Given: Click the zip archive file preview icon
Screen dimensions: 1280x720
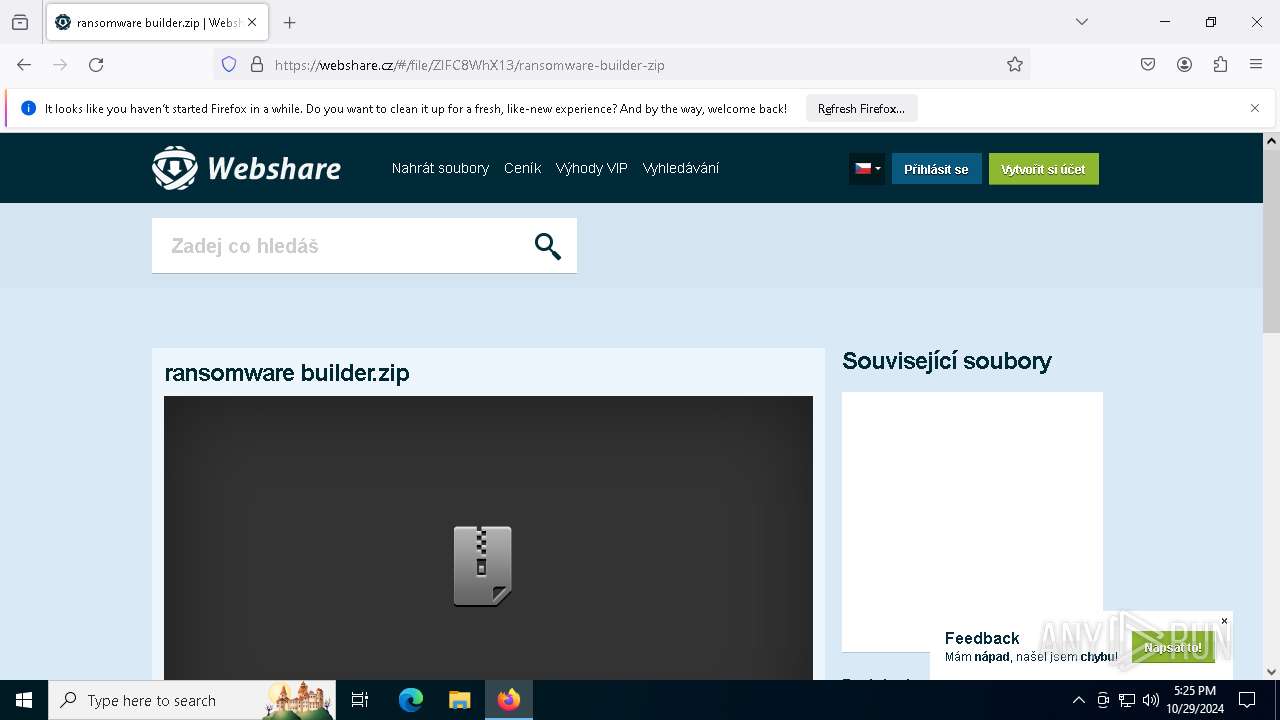Looking at the screenshot, I should coord(482,566).
